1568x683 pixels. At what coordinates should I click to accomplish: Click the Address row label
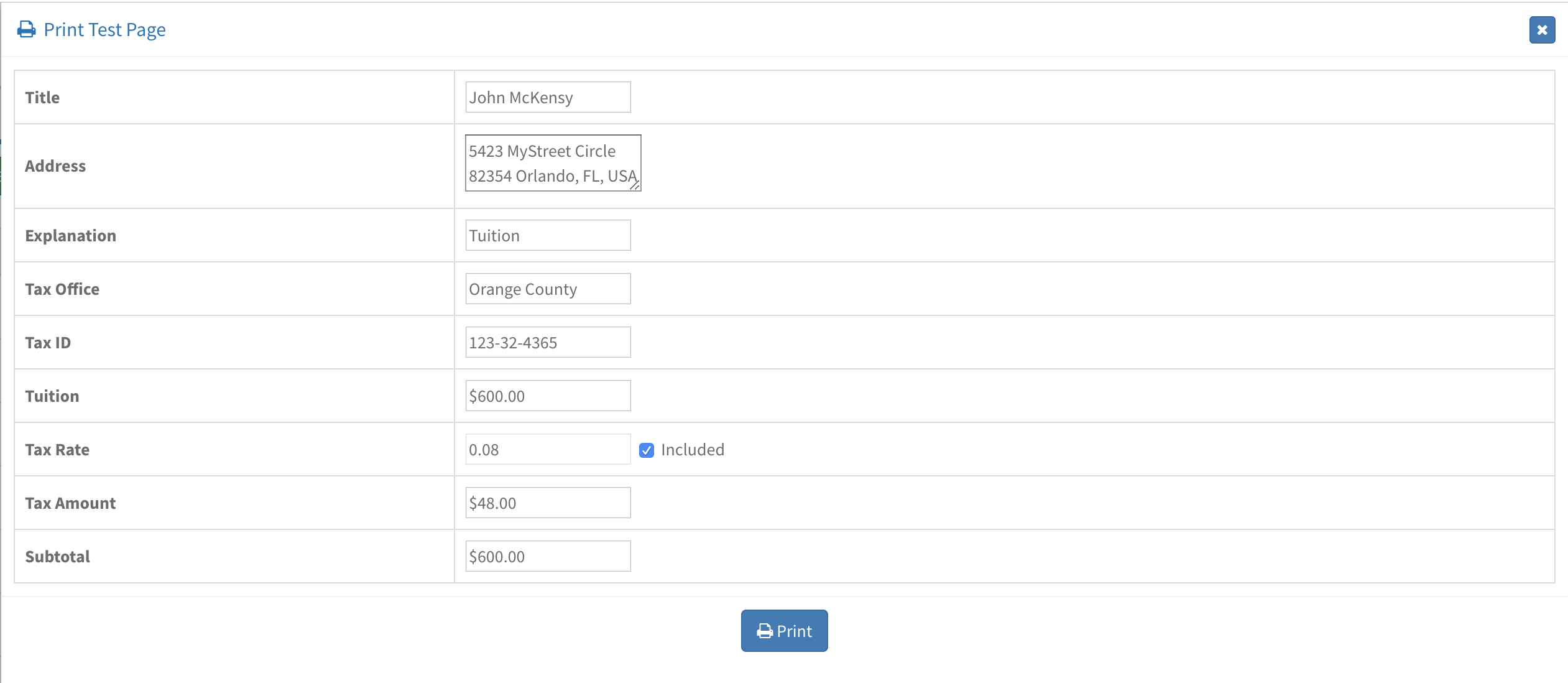pos(55,166)
